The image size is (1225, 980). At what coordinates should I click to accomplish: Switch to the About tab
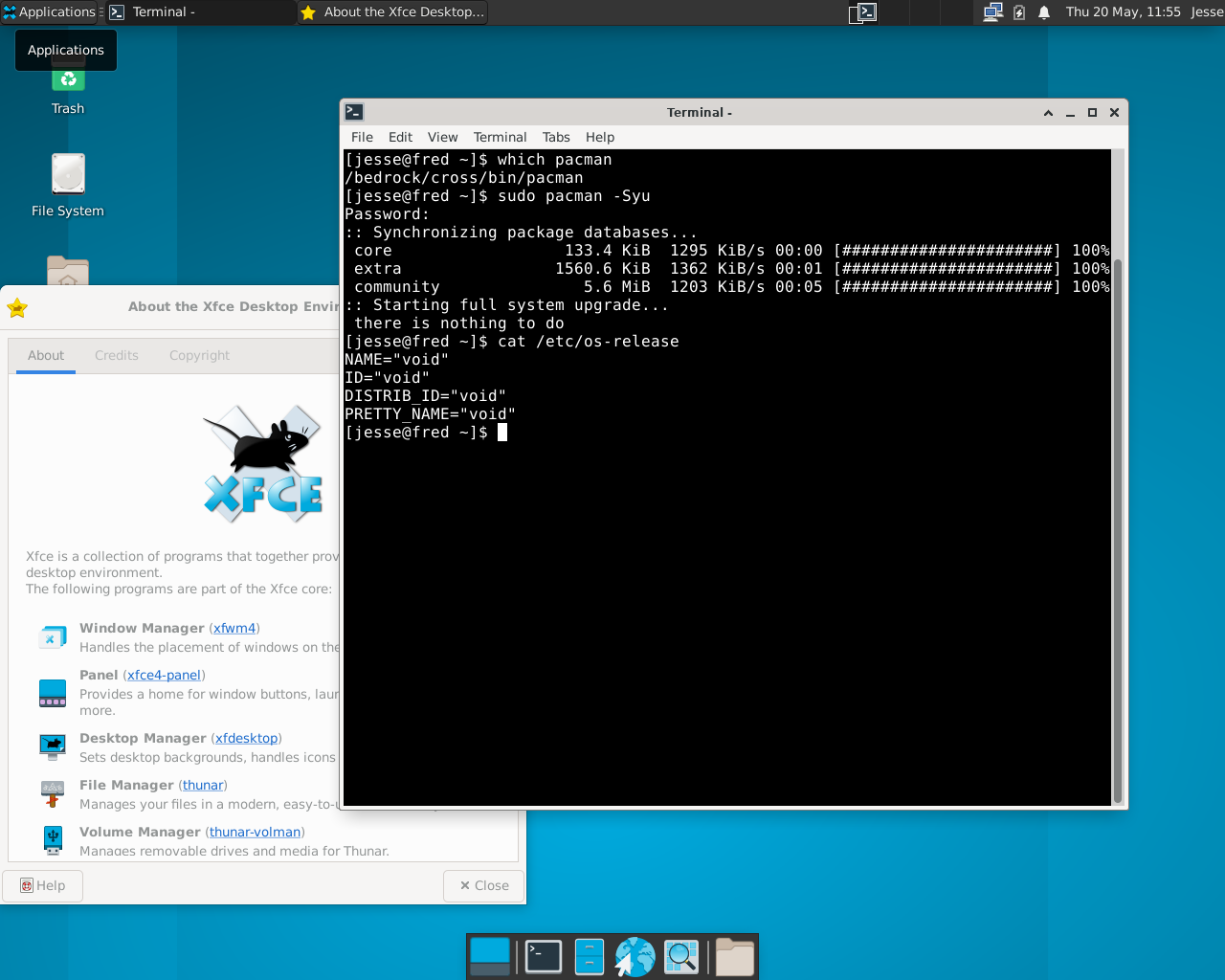click(x=46, y=355)
